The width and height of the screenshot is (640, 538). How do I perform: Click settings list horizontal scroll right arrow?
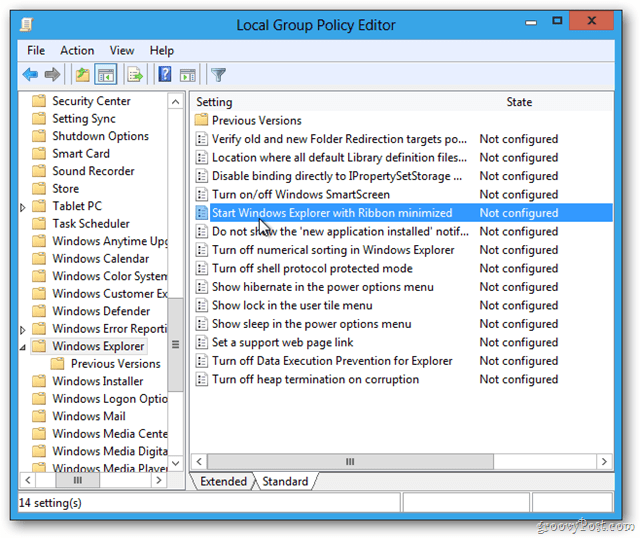(x=604, y=462)
